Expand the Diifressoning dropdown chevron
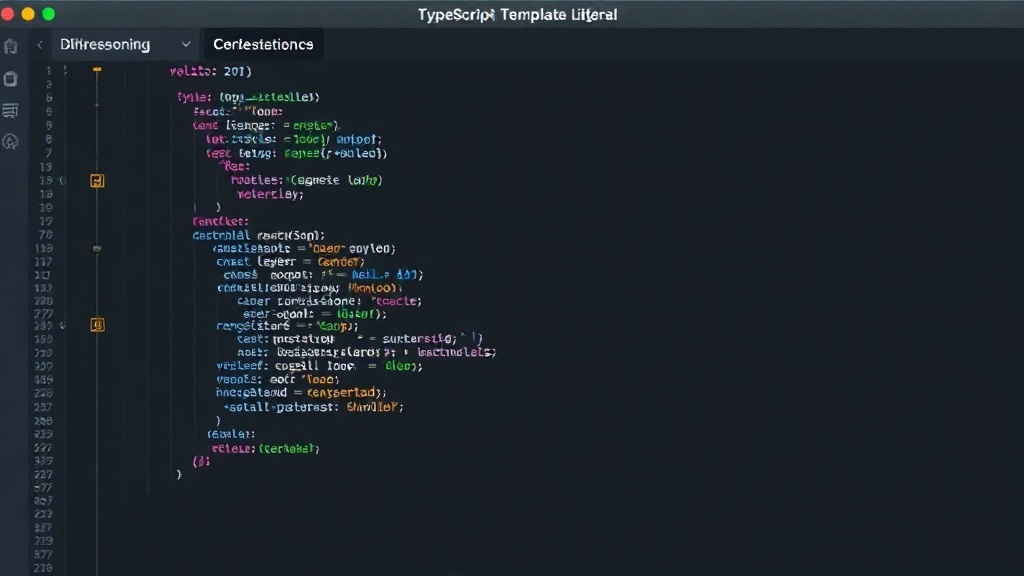The width and height of the screenshot is (1024, 576). click(186, 44)
